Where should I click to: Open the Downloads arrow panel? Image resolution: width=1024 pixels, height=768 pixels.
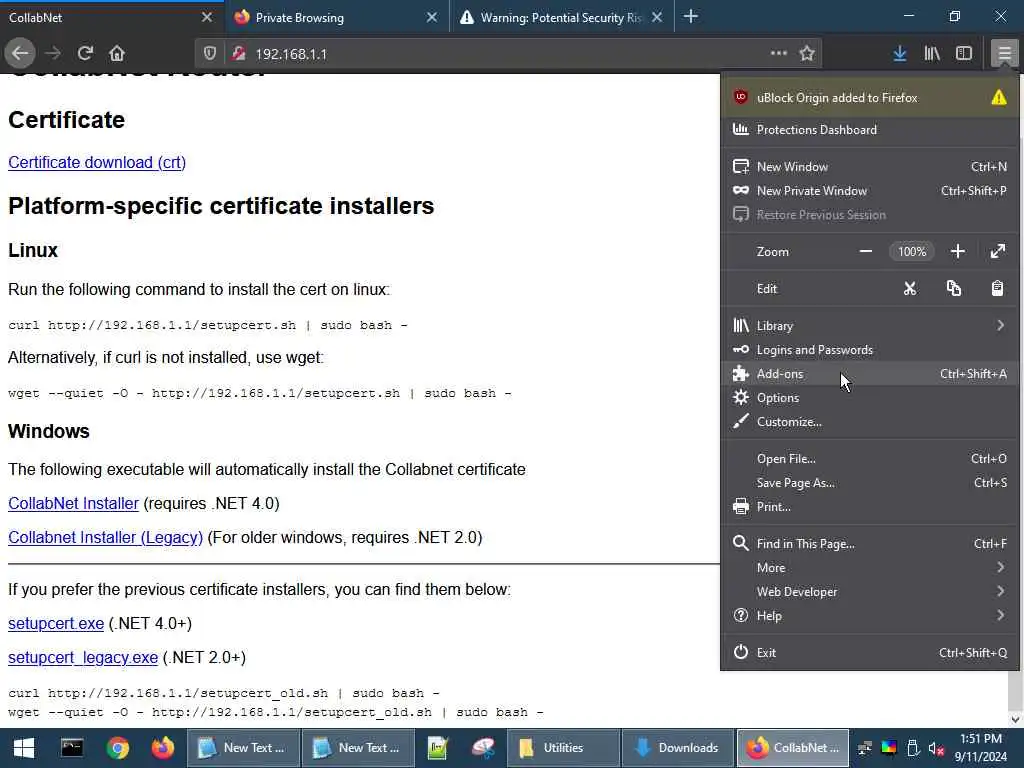(899, 54)
